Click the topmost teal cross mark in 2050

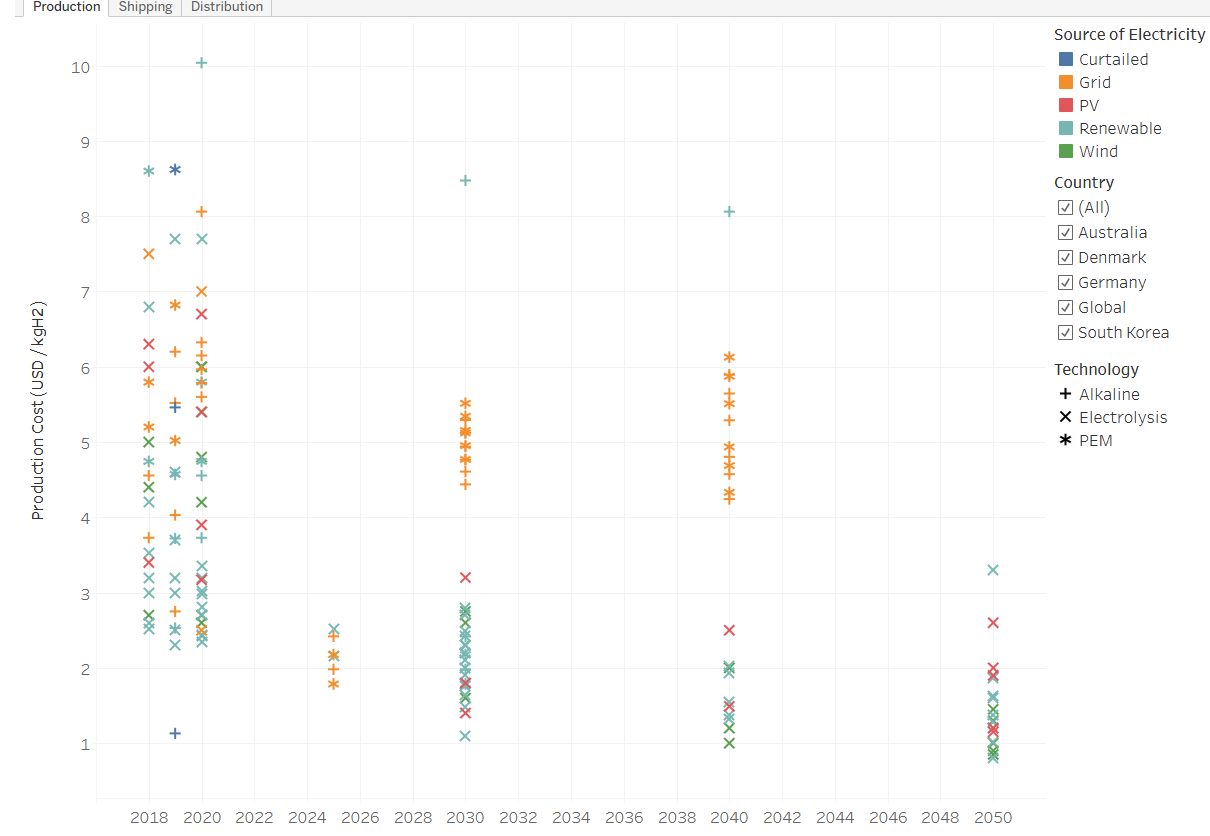point(993,570)
